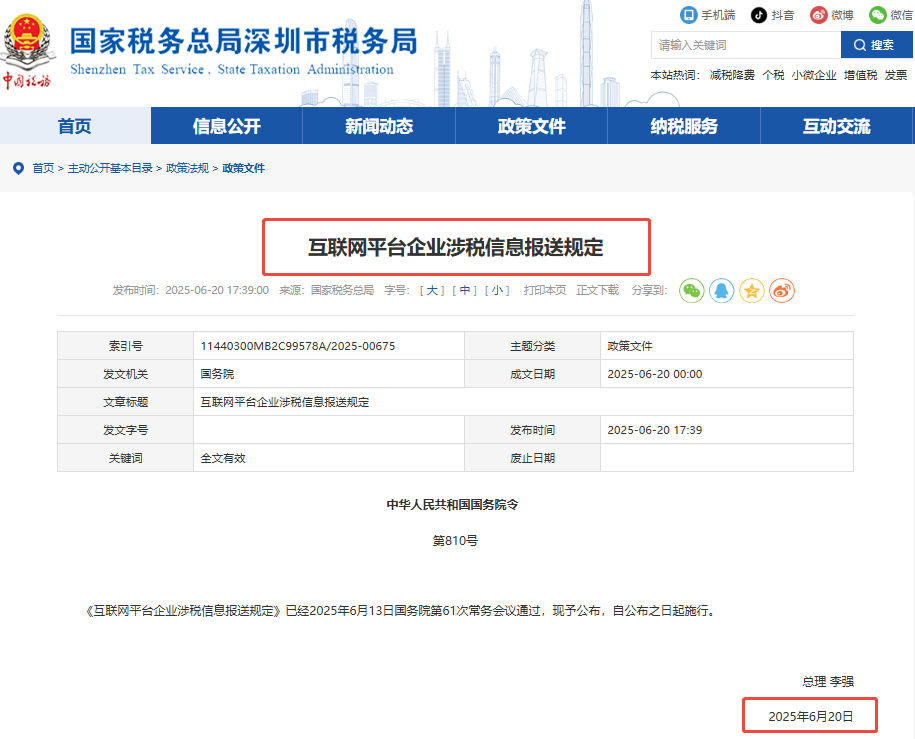Share article via green WeChat icon

click(692, 291)
